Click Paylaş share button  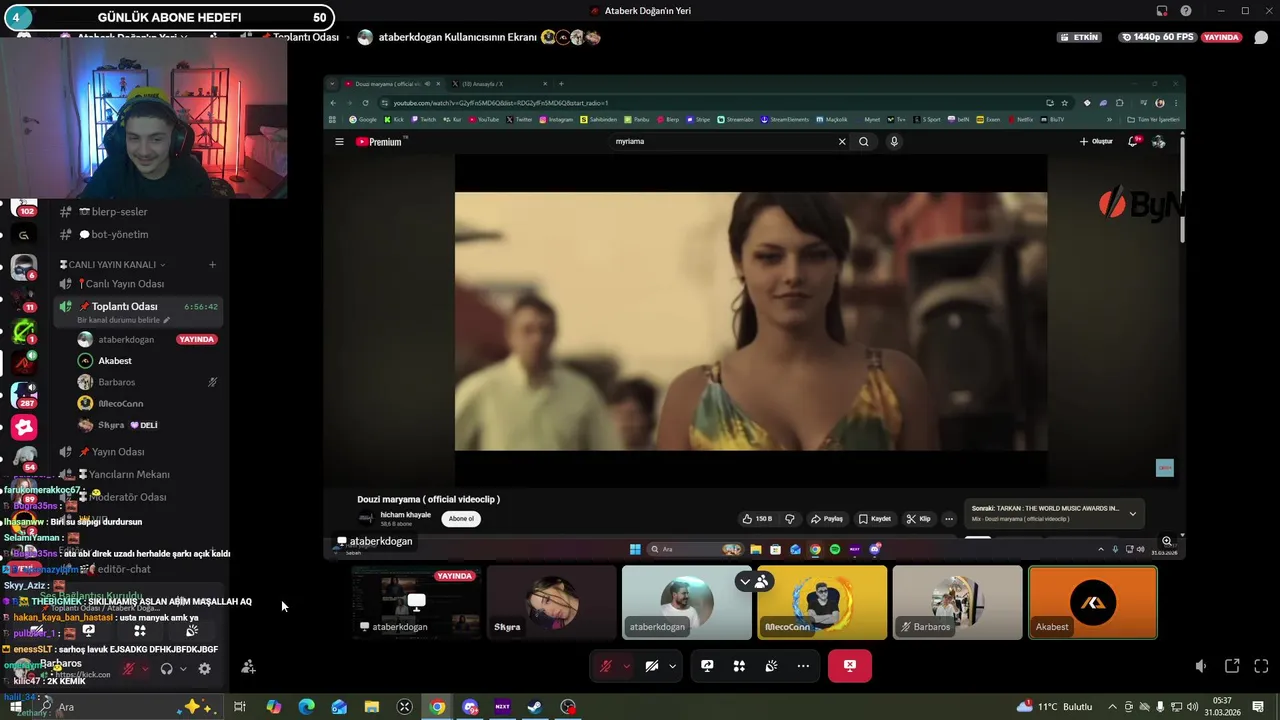[828, 519]
